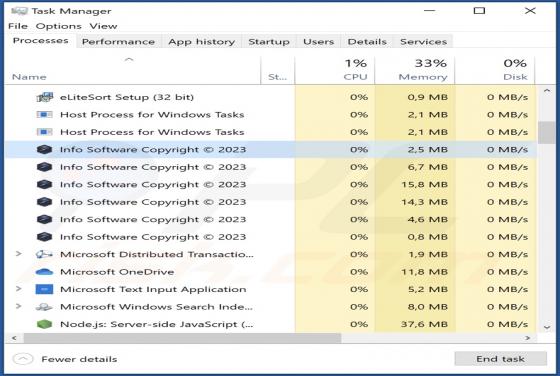This screenshot has height=376, width=560.
Task: Click the Fewer details link
Action: pyautogui.click(x=79, y=359)
